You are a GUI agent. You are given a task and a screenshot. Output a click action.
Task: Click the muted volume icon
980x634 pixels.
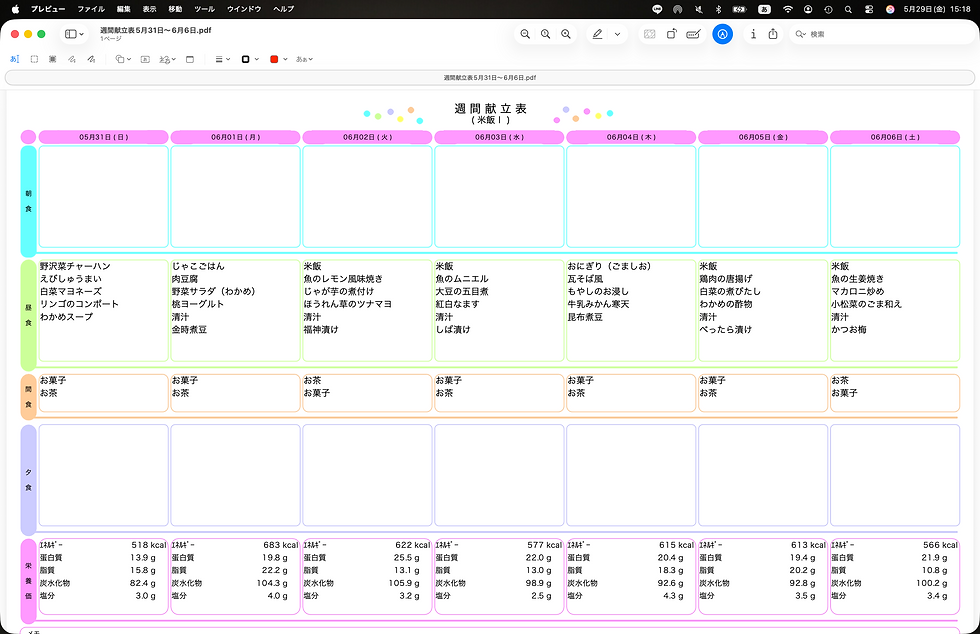699,9
